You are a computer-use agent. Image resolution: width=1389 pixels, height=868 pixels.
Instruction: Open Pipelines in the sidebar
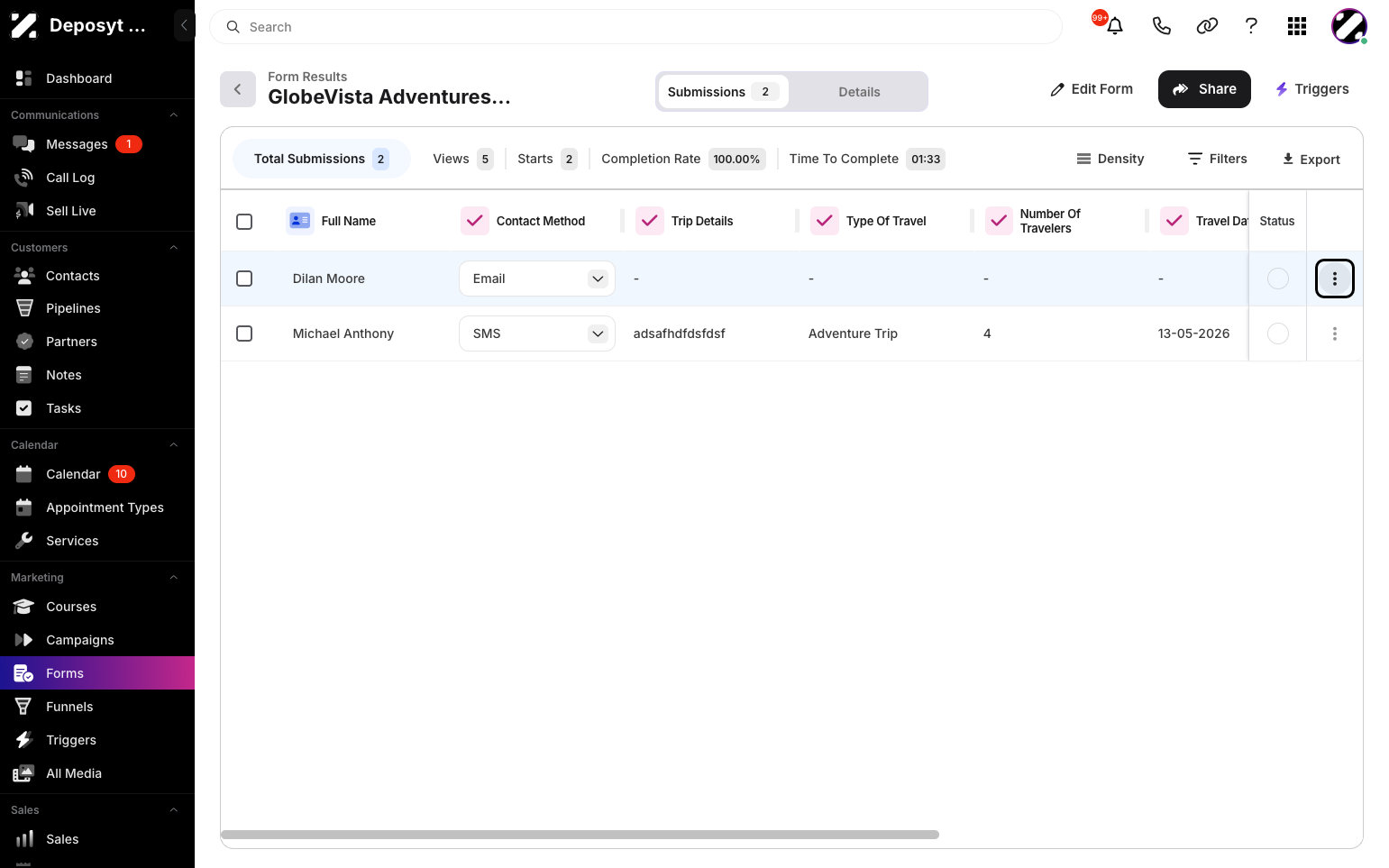(x=97, y=308)
